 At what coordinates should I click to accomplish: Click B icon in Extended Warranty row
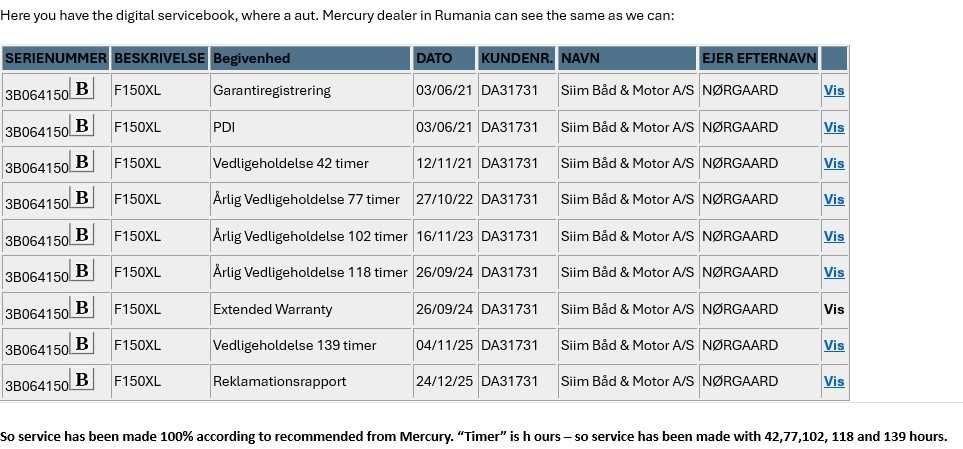82,307
